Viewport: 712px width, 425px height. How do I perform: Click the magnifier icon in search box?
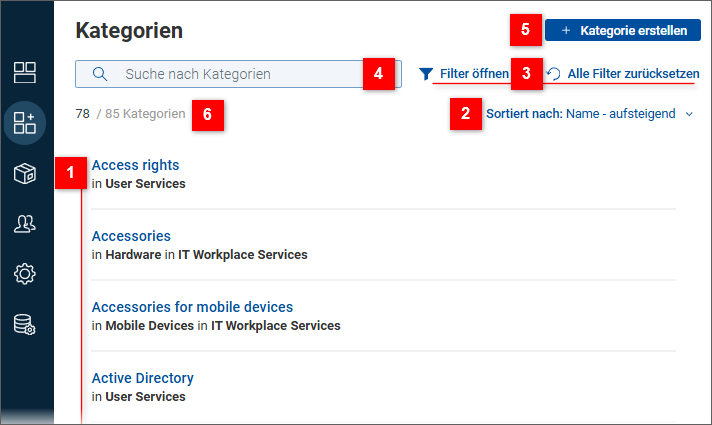tap(100, 74)
